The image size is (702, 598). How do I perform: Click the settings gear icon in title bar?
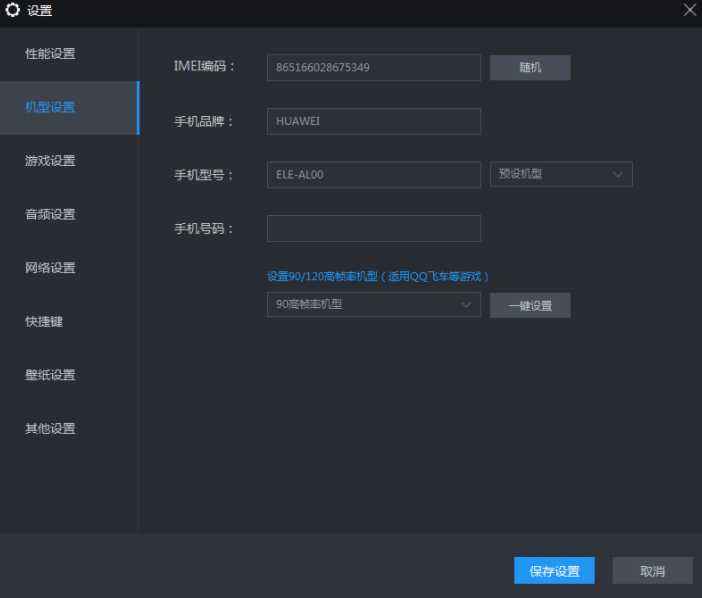13,11
